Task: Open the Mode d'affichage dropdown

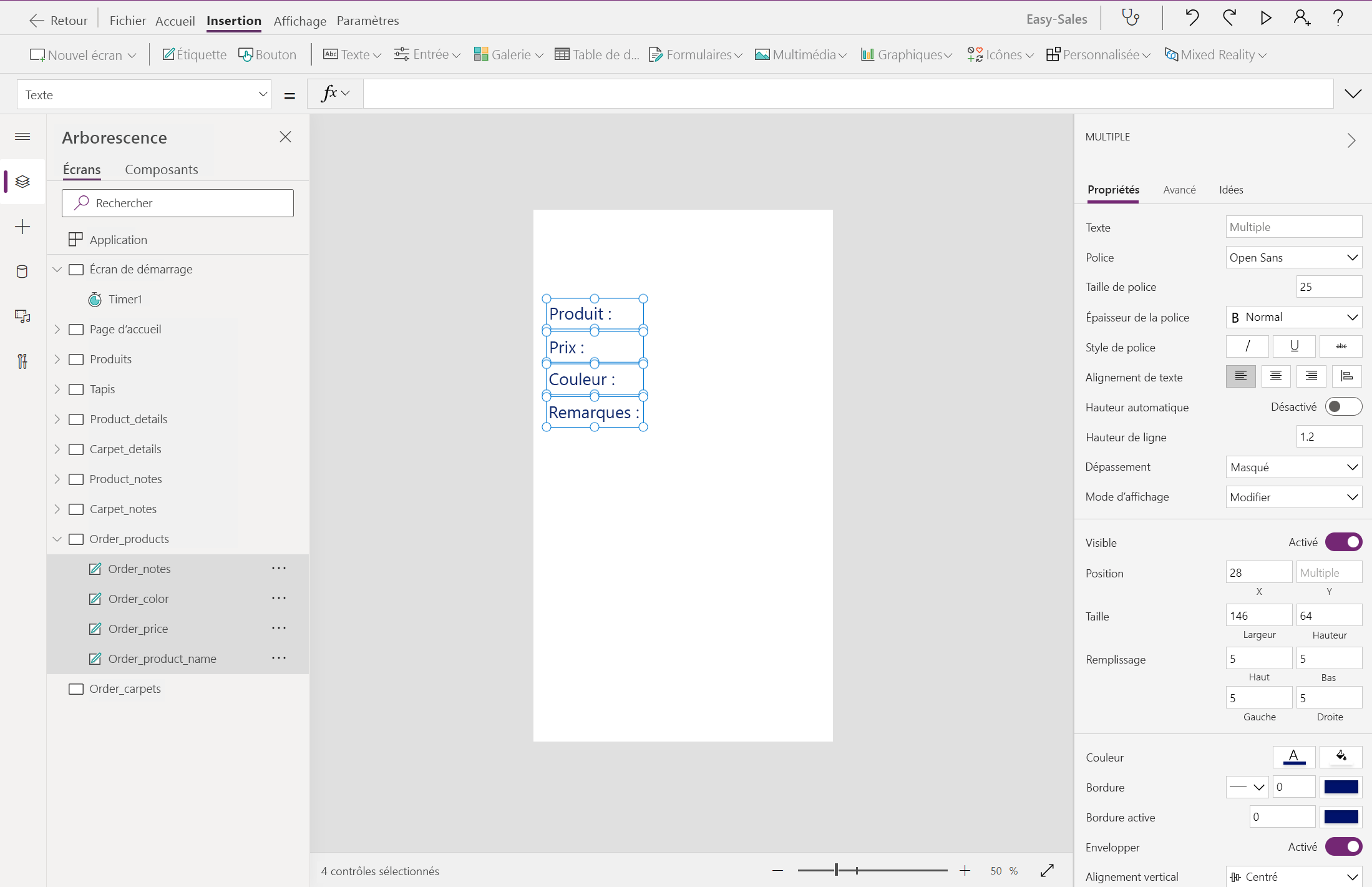Action: point(1293,497)
